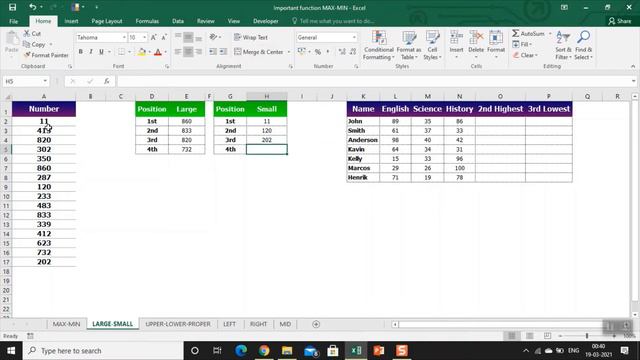Increase font size with the larger A
640x360 pixels.
point(153,37)
